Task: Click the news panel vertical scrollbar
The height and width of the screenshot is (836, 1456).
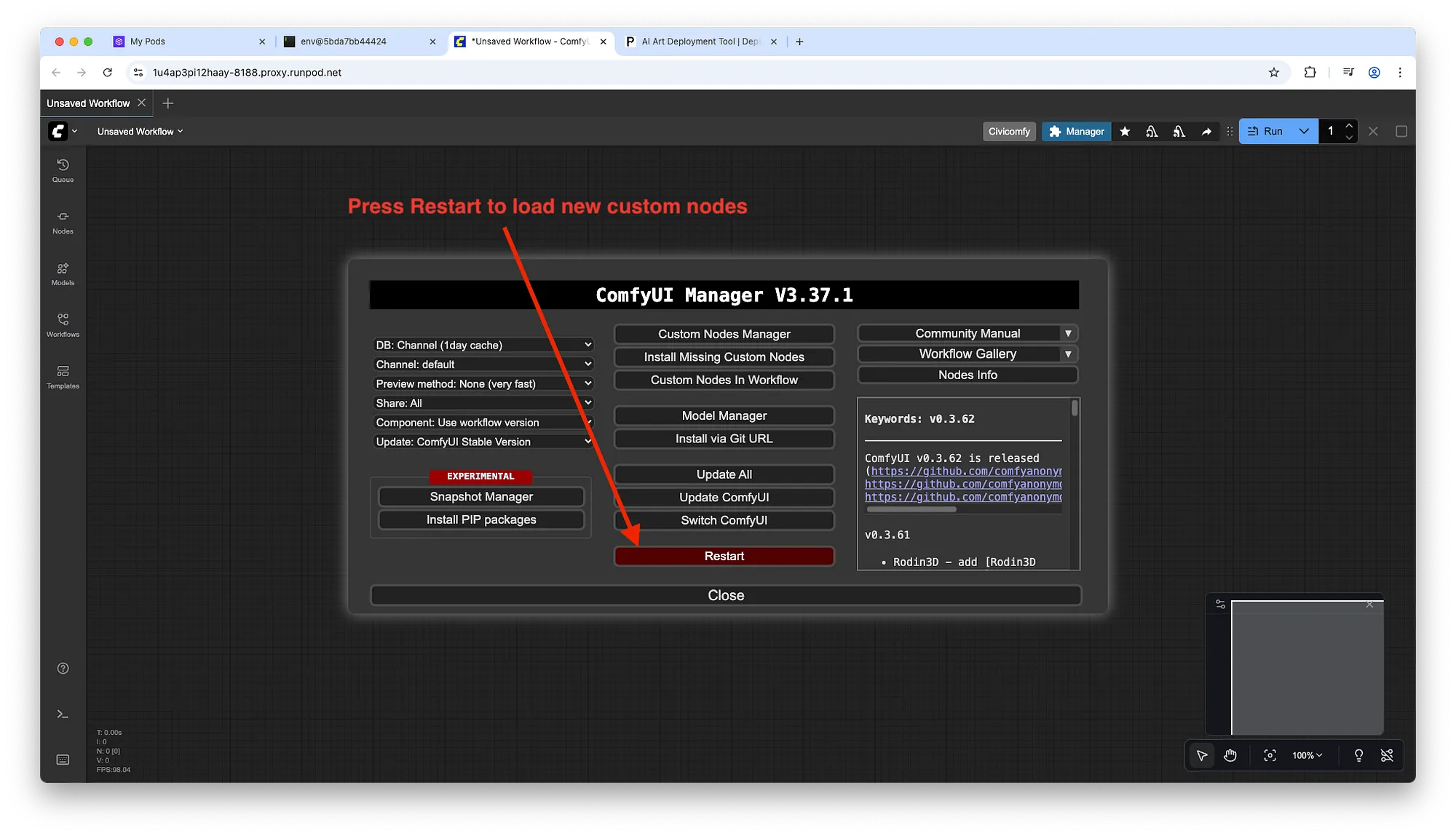Action: (x=1075, y=408)
